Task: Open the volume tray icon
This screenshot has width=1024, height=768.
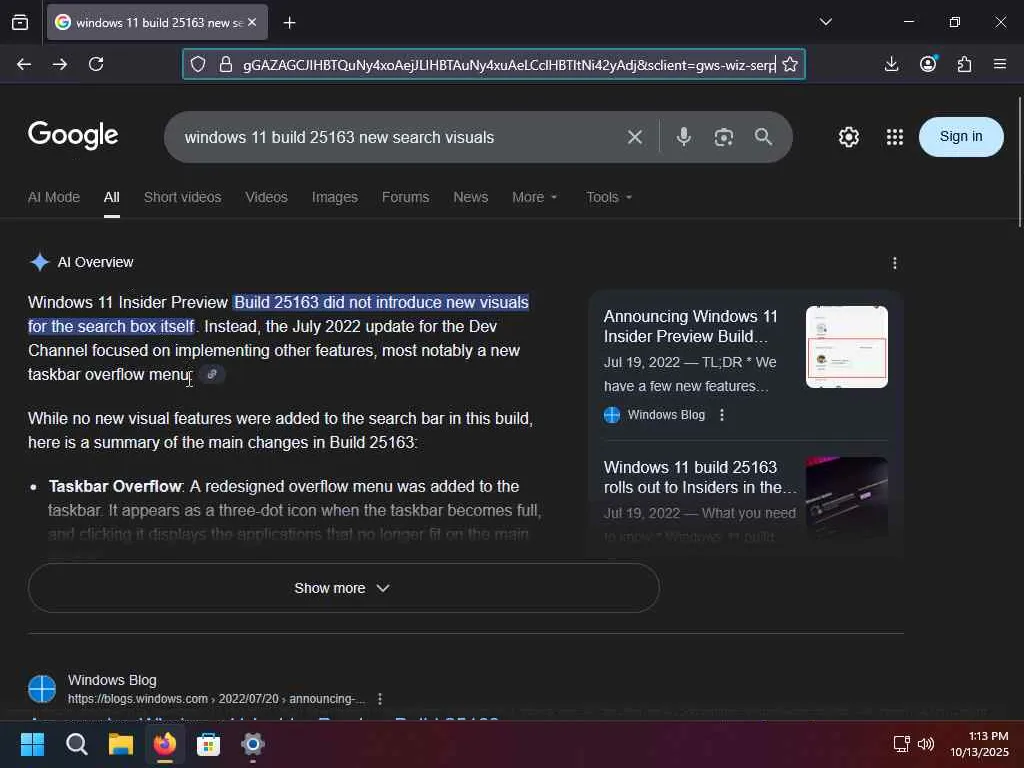Action: [926, 744]
